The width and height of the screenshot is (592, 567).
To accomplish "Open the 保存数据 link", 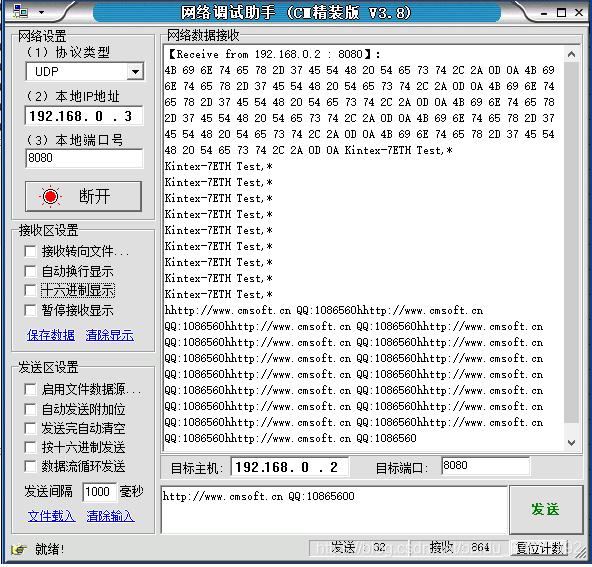I will [51, 335].
